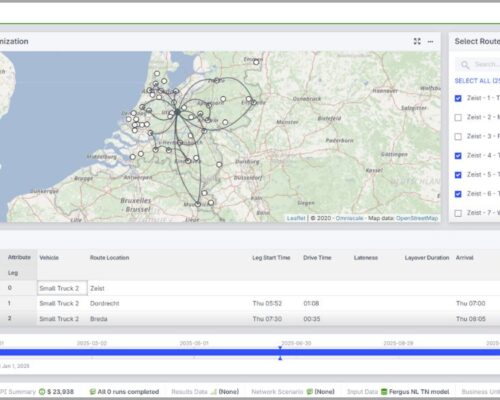Enable the Zeist - 2 route checkbox
The height and width of the screenshot is (400, 500).
tap(458, 117)
